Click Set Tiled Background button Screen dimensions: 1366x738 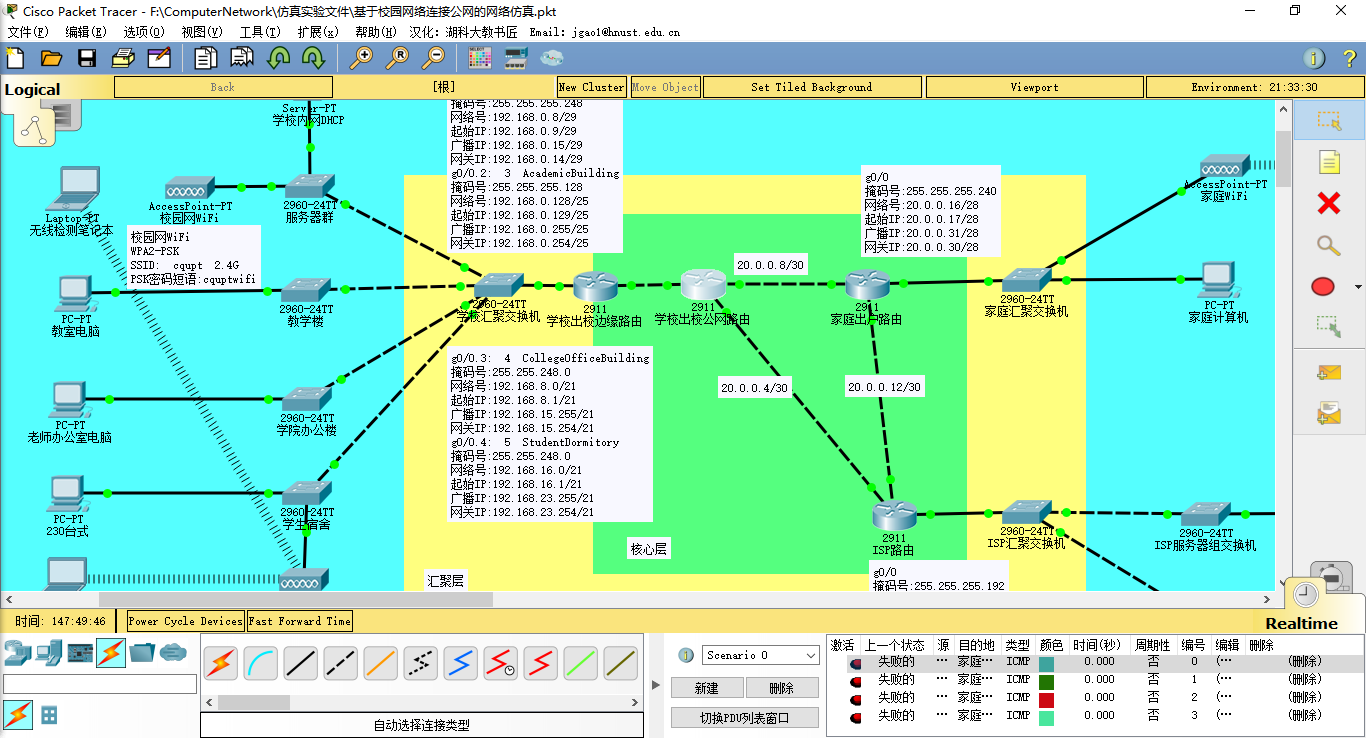tap(812, 87)
